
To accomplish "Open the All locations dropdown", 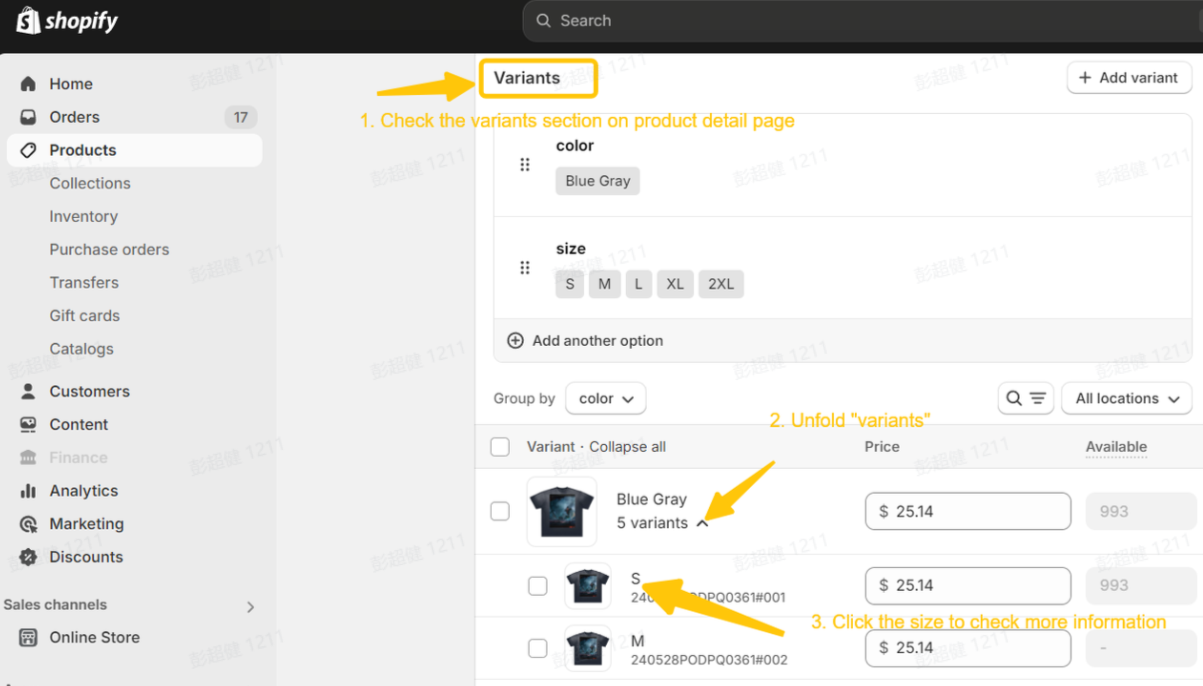I will pos(1126,398).
